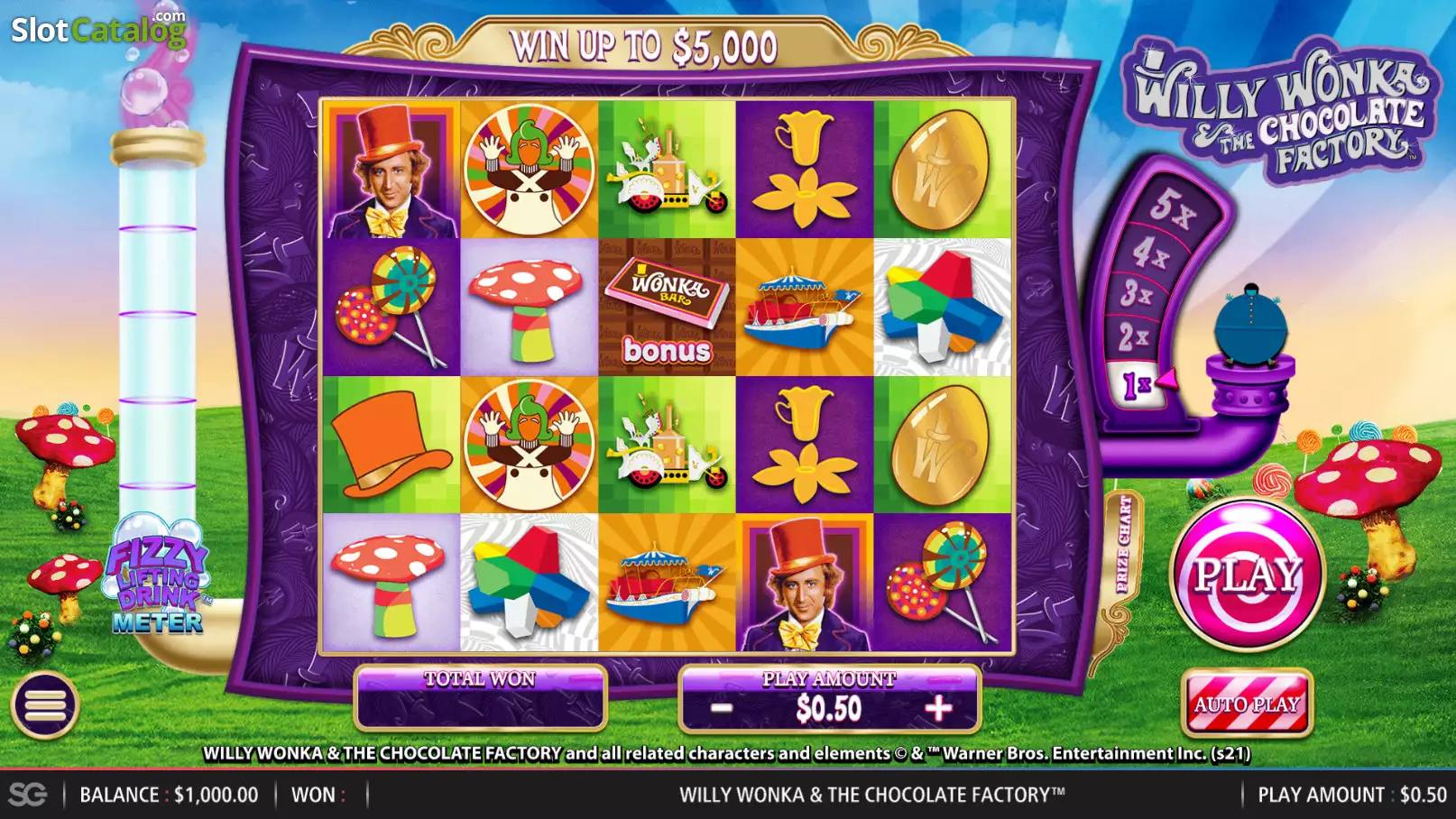Decrease play amount with minus button
Screen dimensions: 1456x819
[x=721, y=708]
